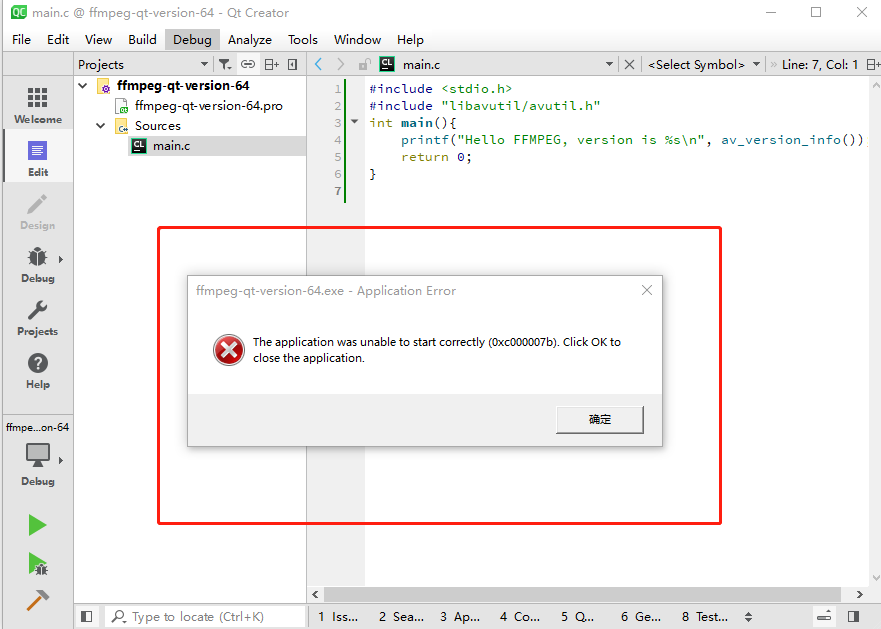881x629 pixels.
Task: Open the Build menu
Action: [142, 40]
